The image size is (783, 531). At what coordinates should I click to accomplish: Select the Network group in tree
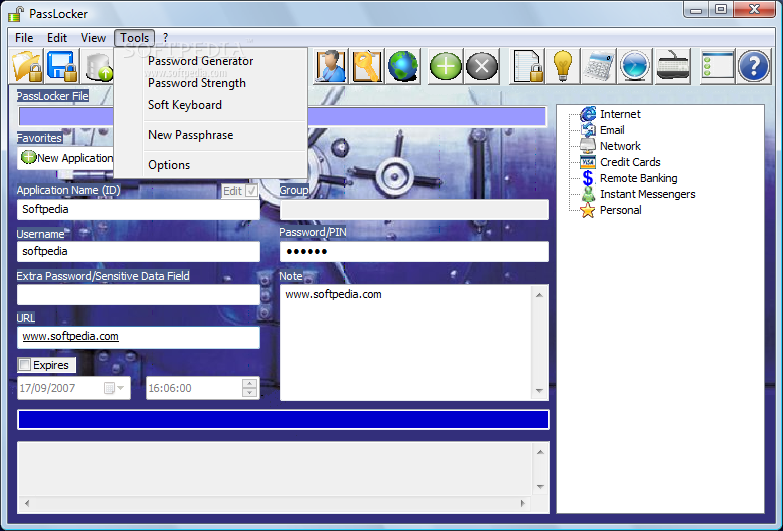click(x=620, y=146)
